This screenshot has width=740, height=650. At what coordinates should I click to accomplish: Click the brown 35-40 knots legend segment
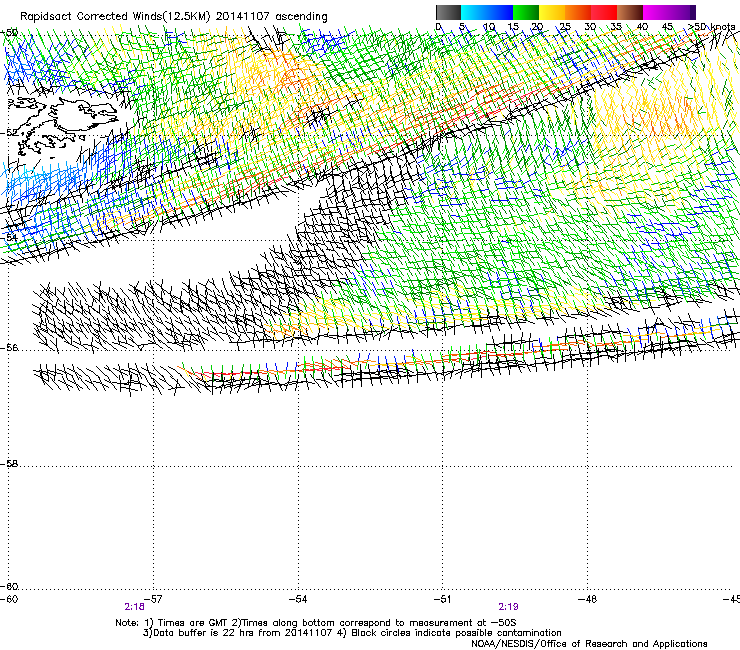(x=630, y=12)
